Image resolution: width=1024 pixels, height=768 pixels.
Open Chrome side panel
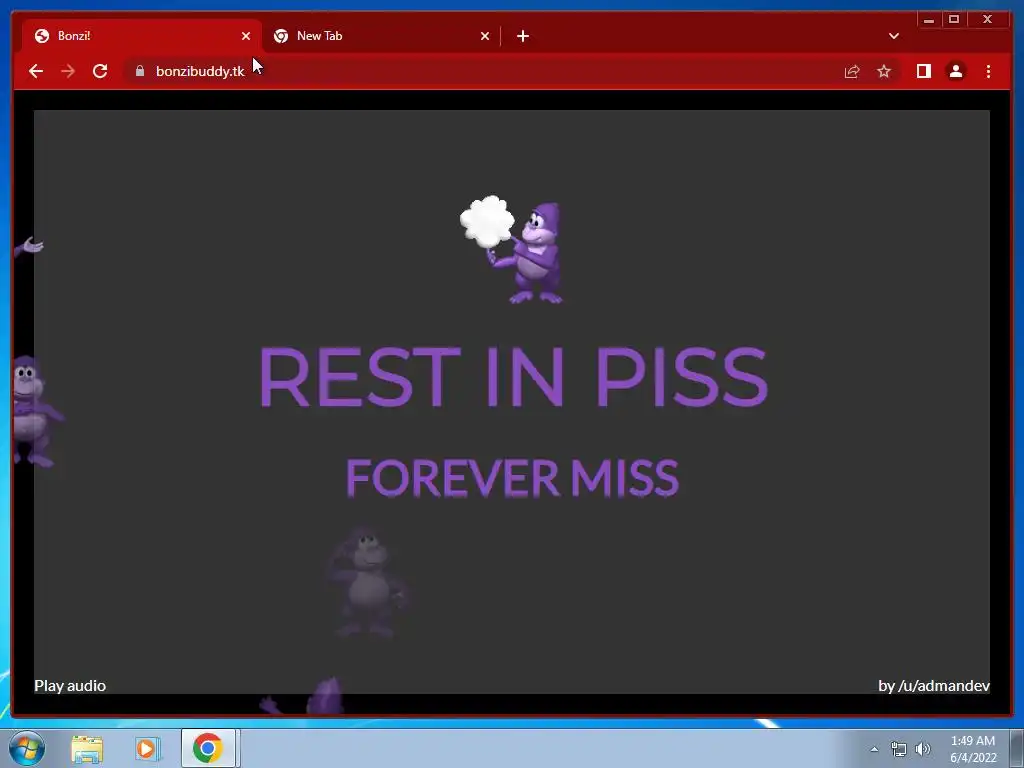point(923,71)
